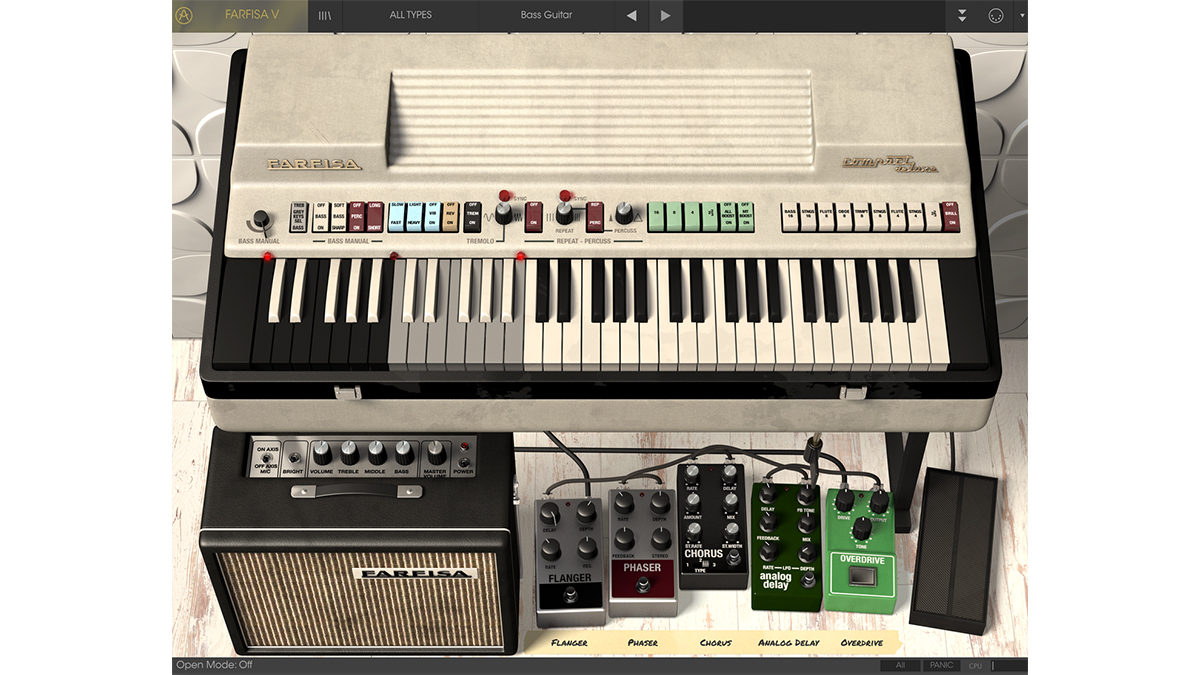This screenshot has height=675, width=1200.
Task: Open the Chorus pedal slot label
Action: 716,642
